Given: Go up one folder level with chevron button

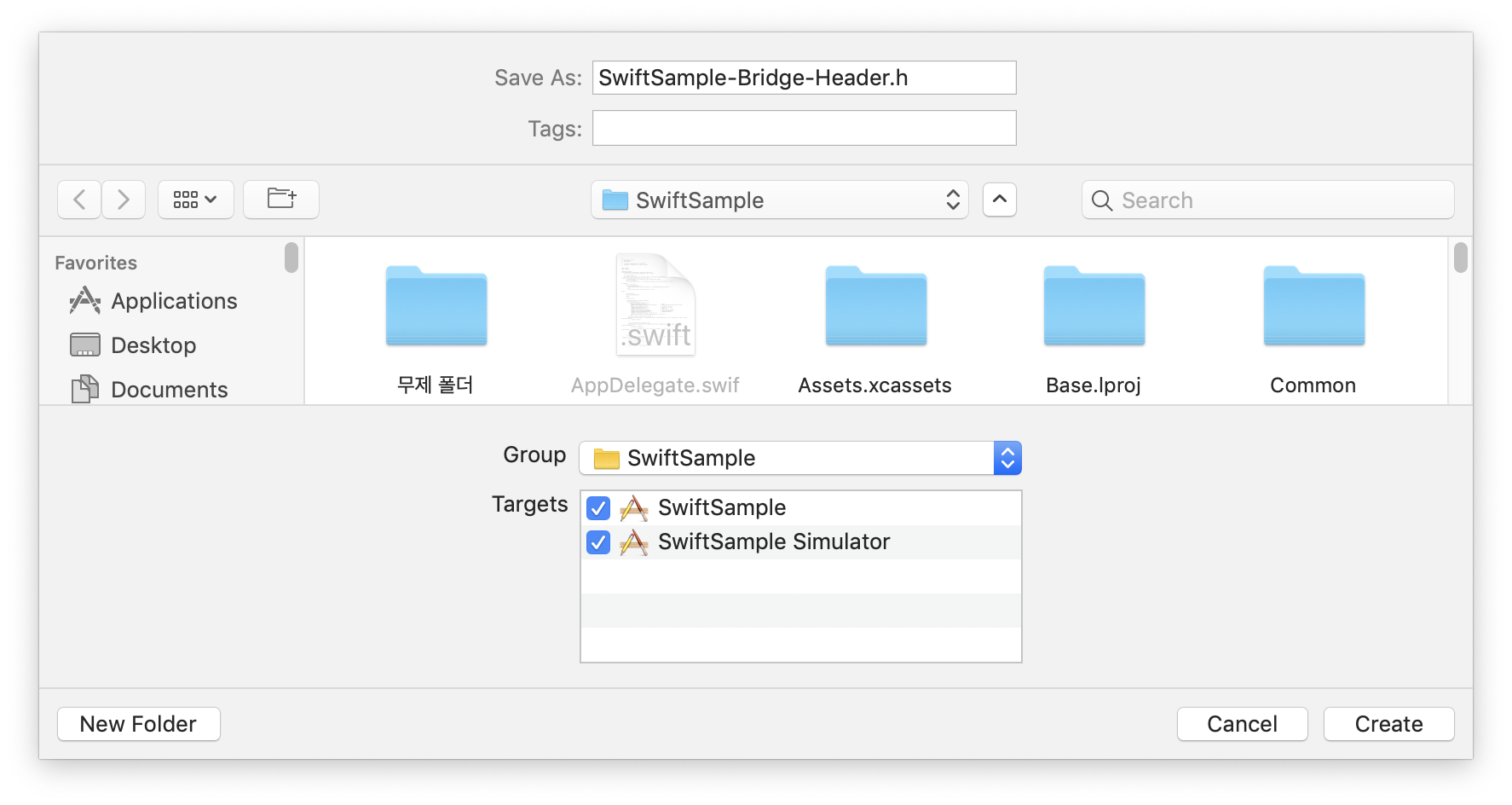Looking at the screenshot, I should [999, 200].
